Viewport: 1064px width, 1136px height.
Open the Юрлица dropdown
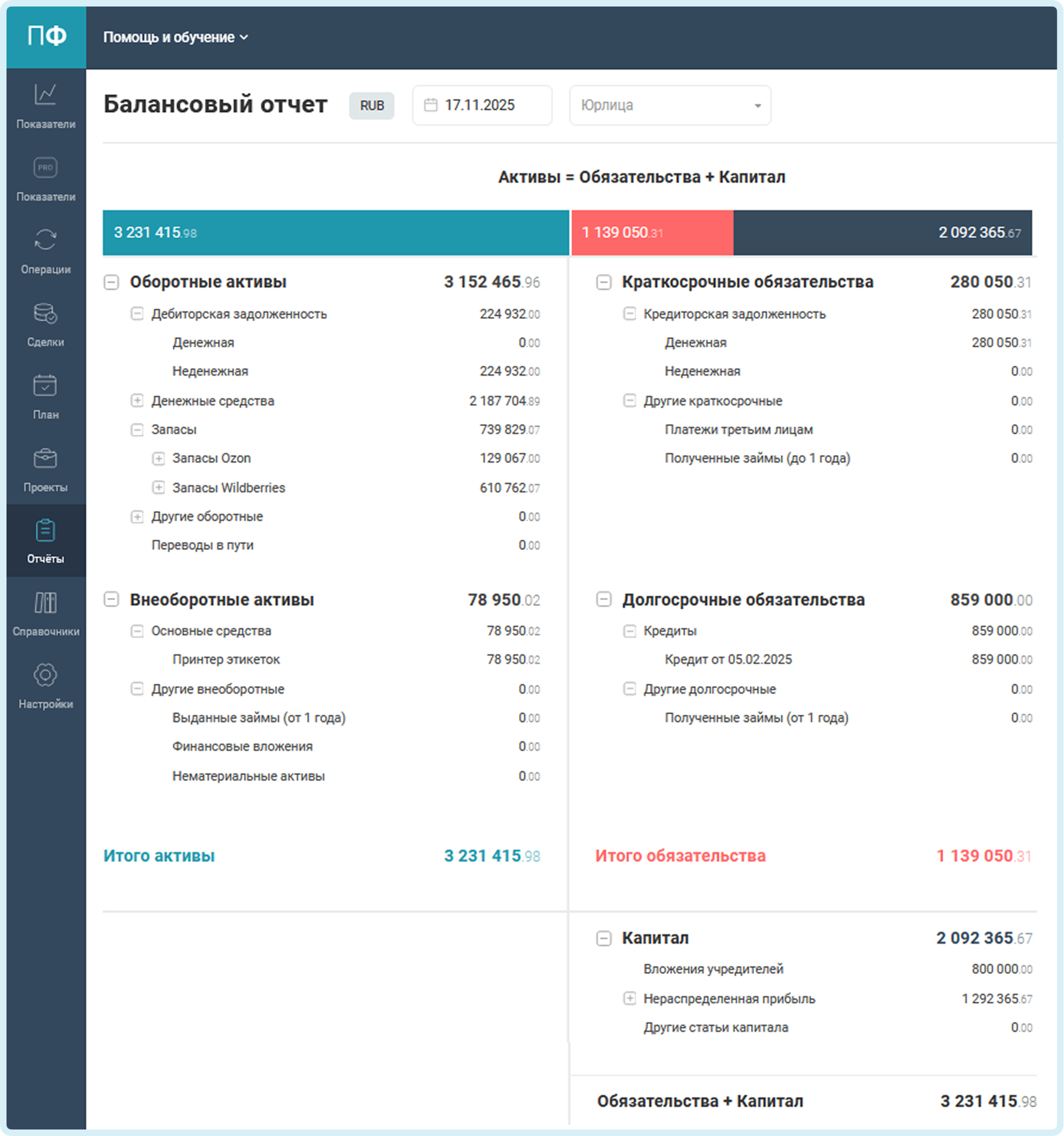point(670,105)
